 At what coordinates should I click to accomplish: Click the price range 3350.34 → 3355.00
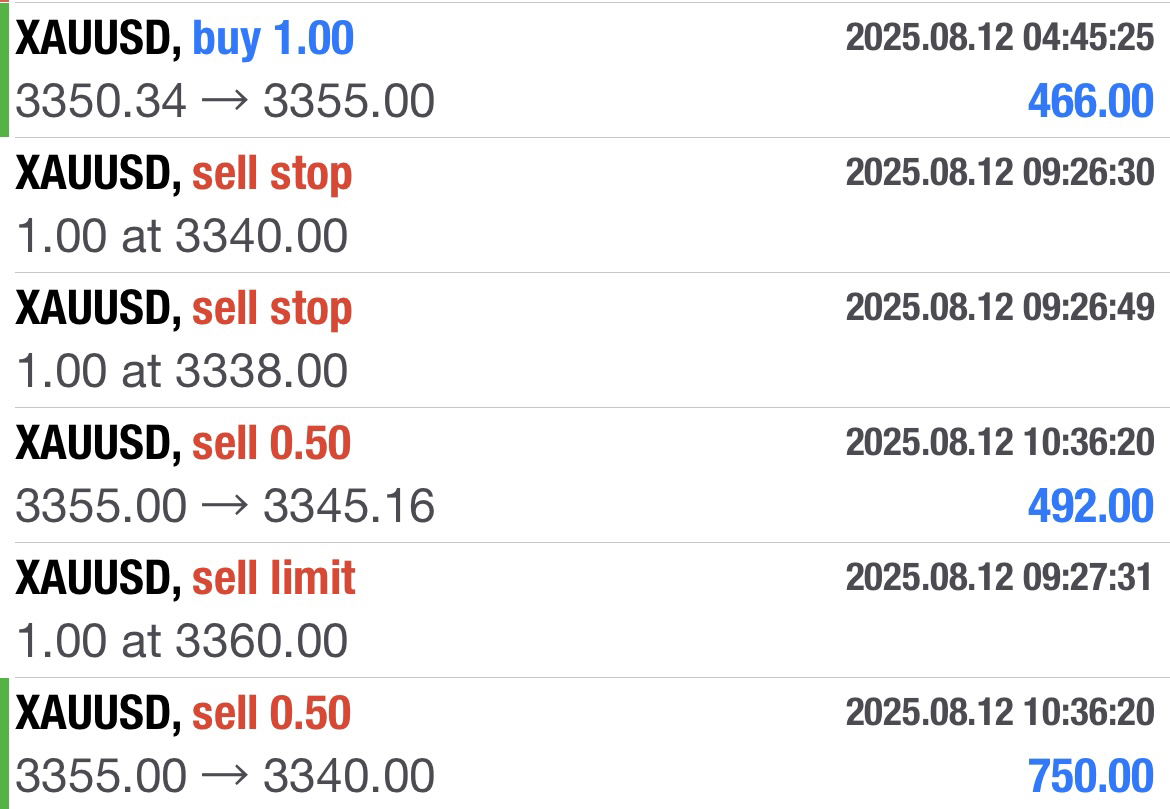coord(225,101)
